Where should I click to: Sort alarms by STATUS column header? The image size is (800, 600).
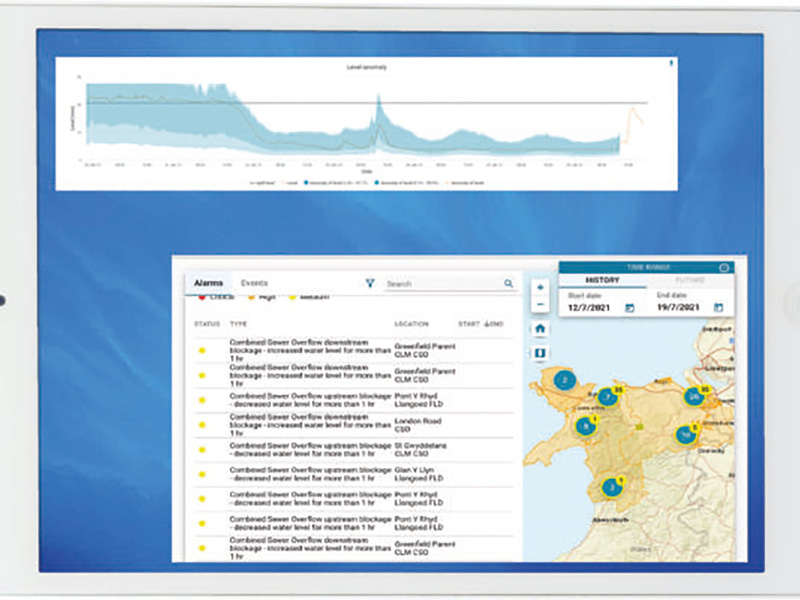206,324
